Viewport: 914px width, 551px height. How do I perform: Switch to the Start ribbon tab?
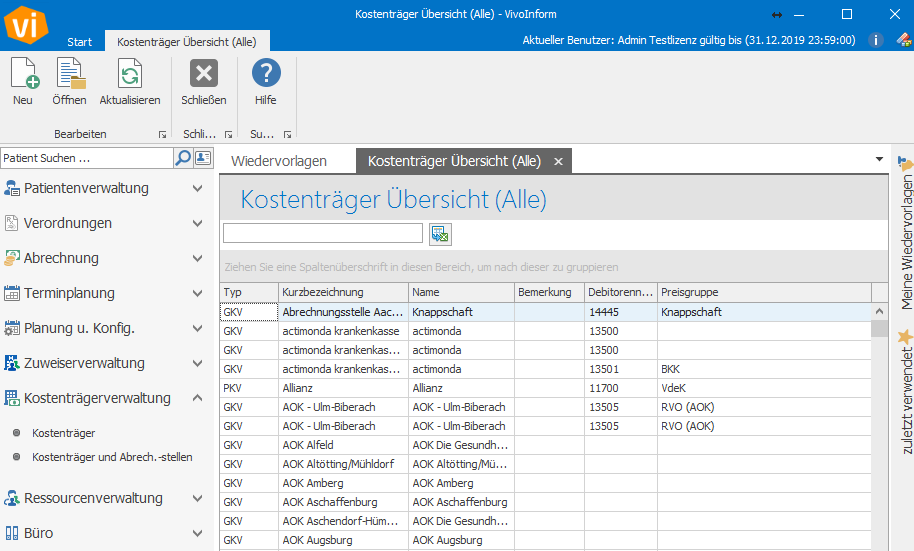[79, 41]
